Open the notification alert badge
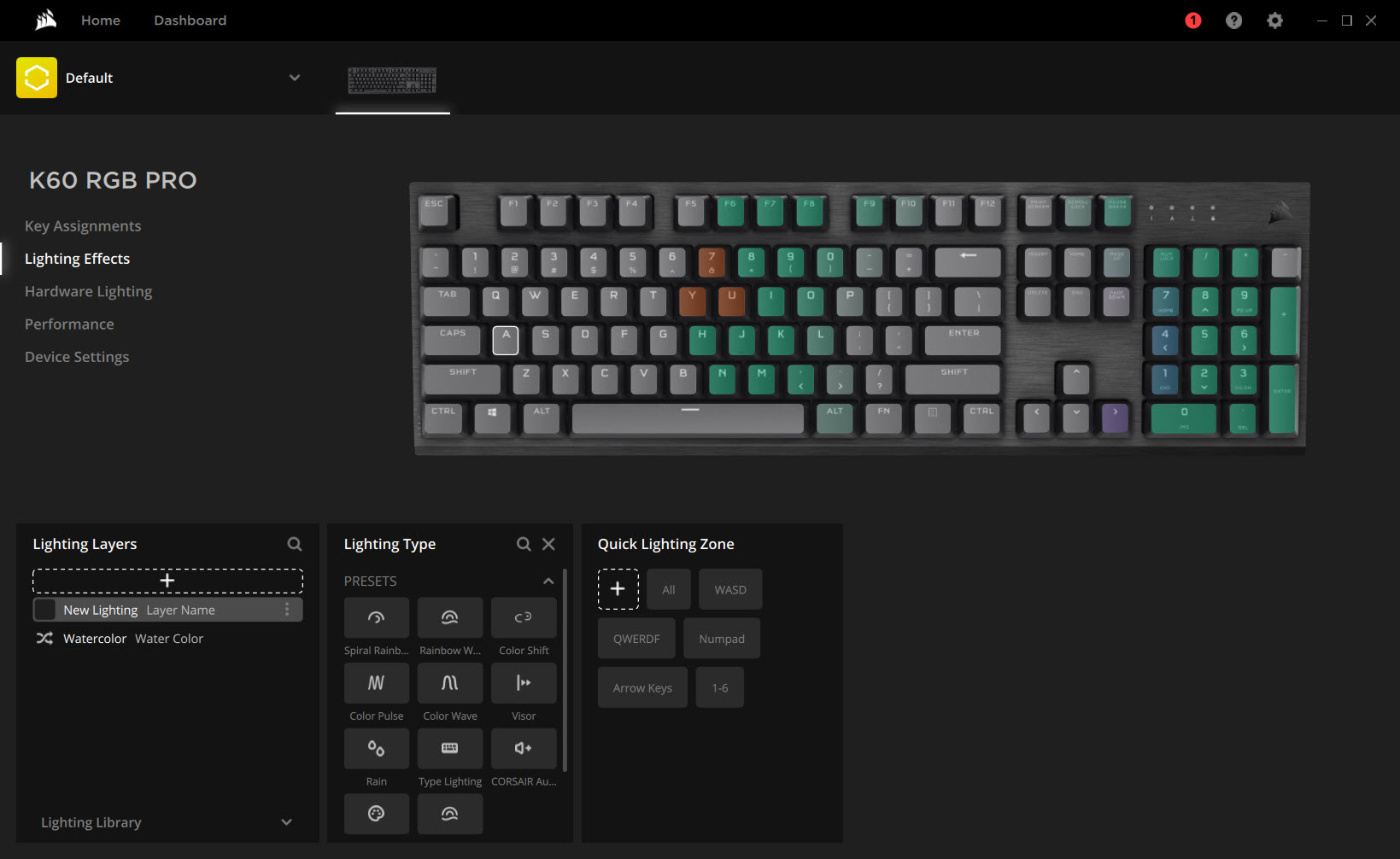This screenshot has width=1400, height=859. tap(1193, 20)
